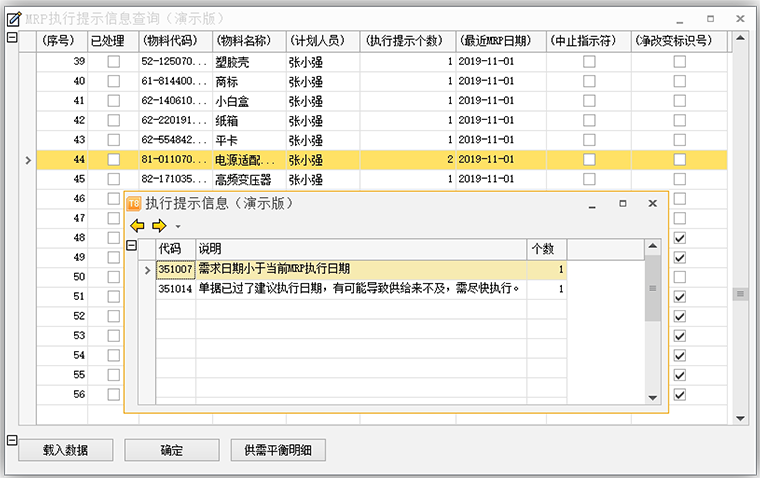Check 已处理 box for row 41
This screenshot has height=478, width=760.
coord(113,101)
